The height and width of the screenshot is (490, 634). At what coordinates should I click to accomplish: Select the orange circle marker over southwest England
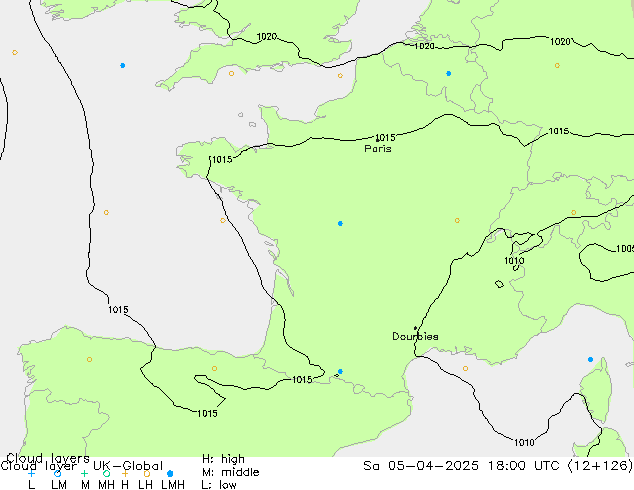click(x=231, y=74)
